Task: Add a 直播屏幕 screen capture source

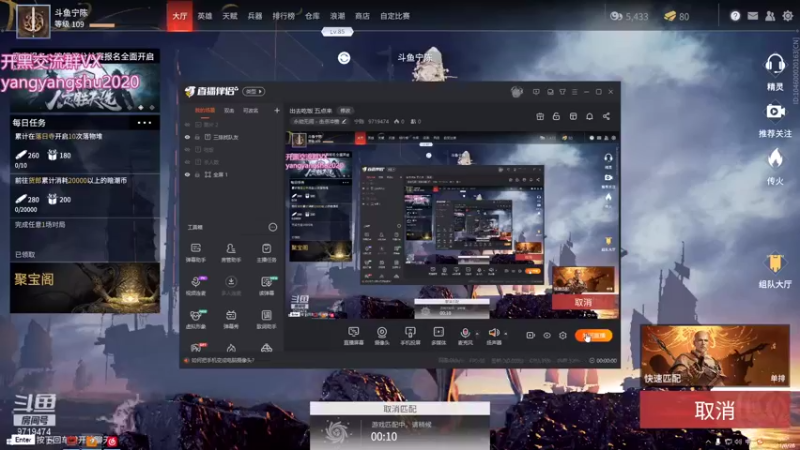Action: pyautogui.click(x=353, y=336)
